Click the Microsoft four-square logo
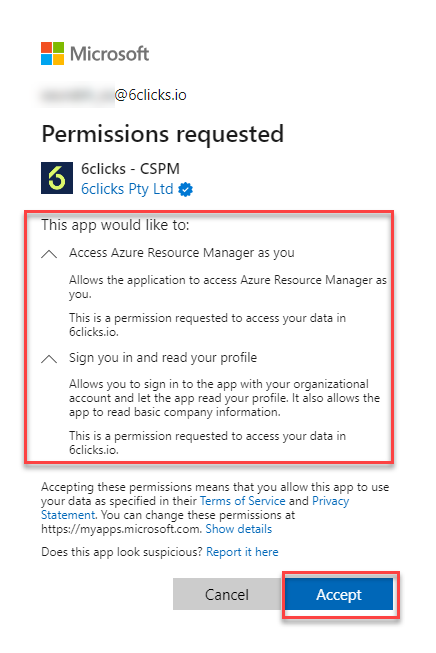436x653 pixels. pos(52,53)
